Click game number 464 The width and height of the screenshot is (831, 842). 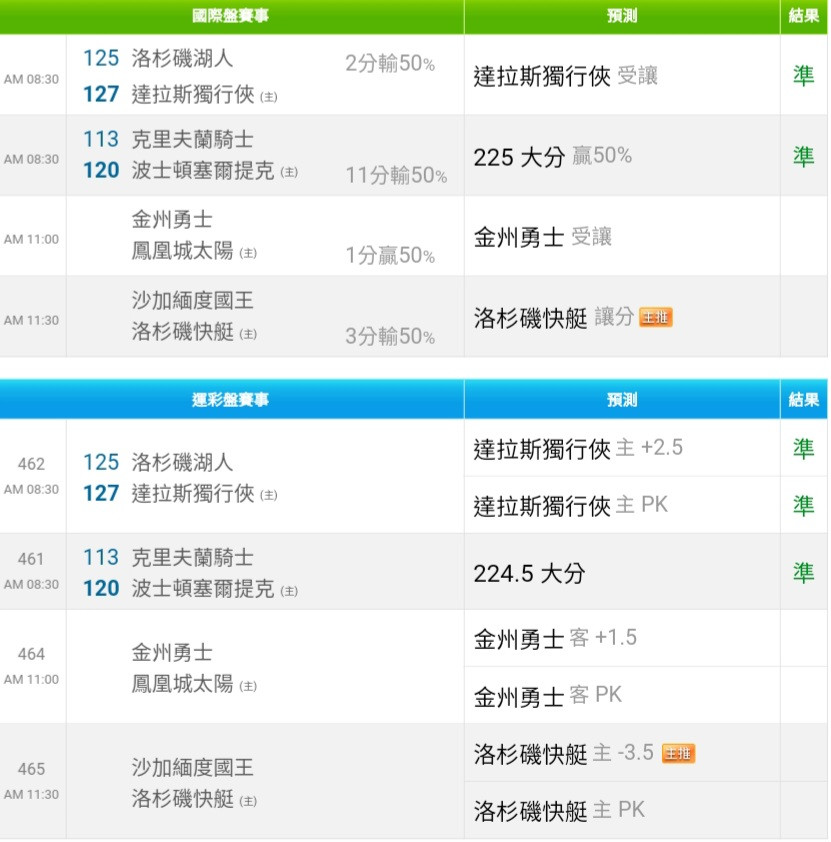tap(31, 654)
